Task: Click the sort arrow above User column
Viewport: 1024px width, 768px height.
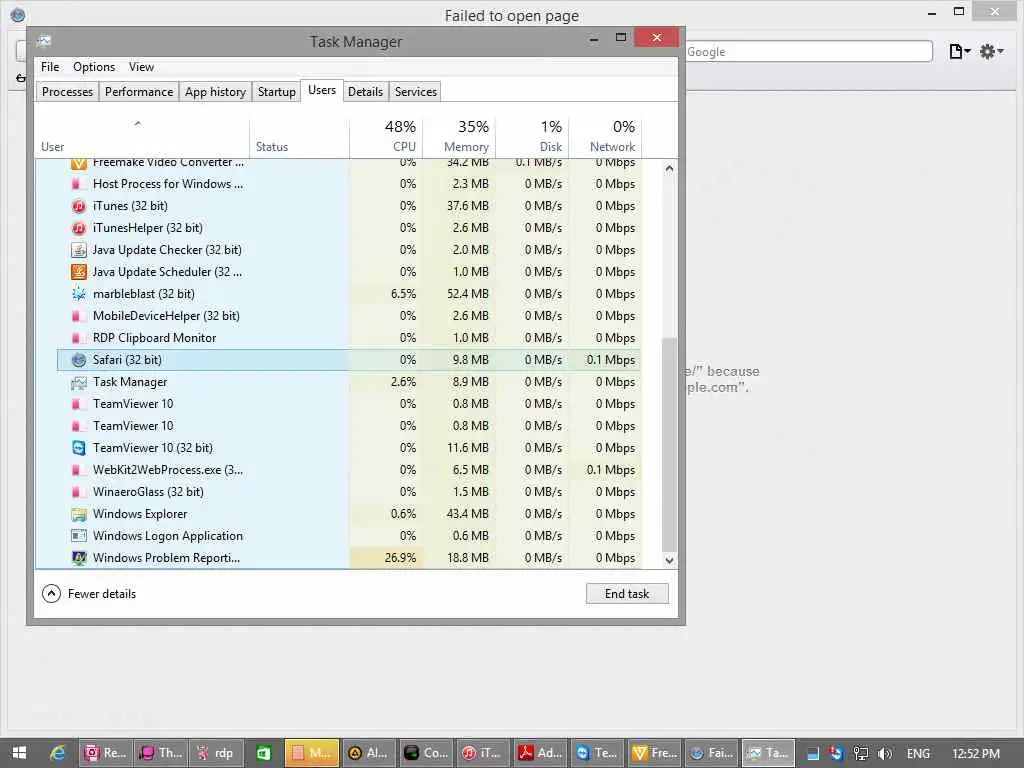Action: (x=137, y=123)
